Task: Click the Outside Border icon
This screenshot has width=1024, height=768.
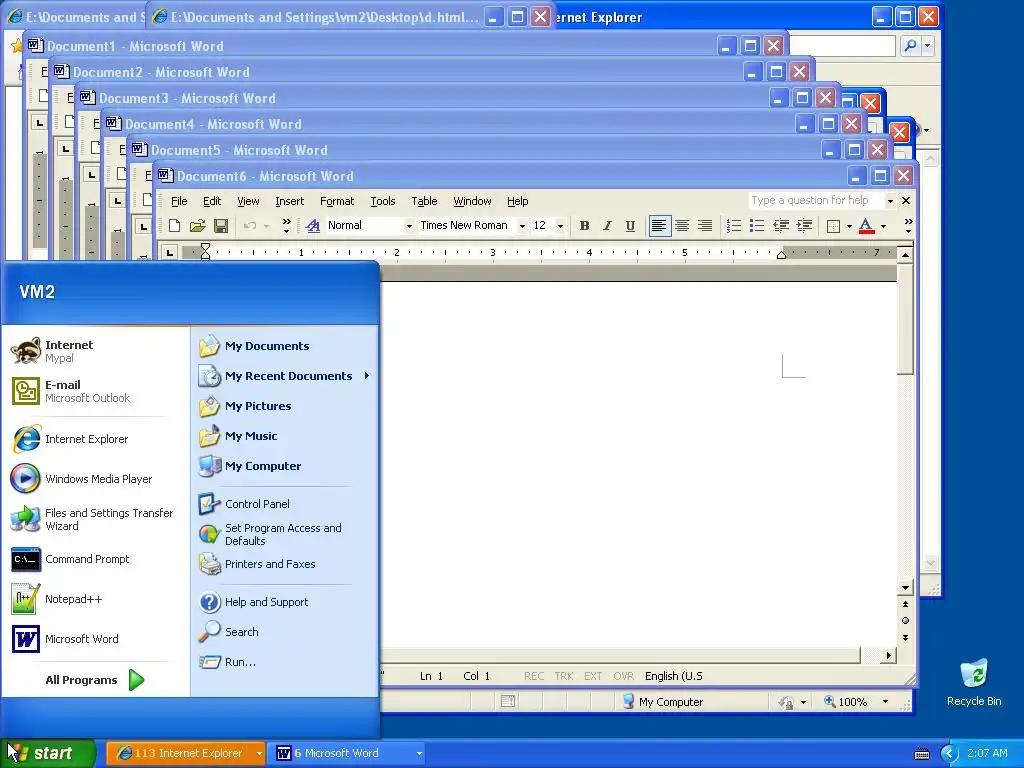Action: point(833,226)
